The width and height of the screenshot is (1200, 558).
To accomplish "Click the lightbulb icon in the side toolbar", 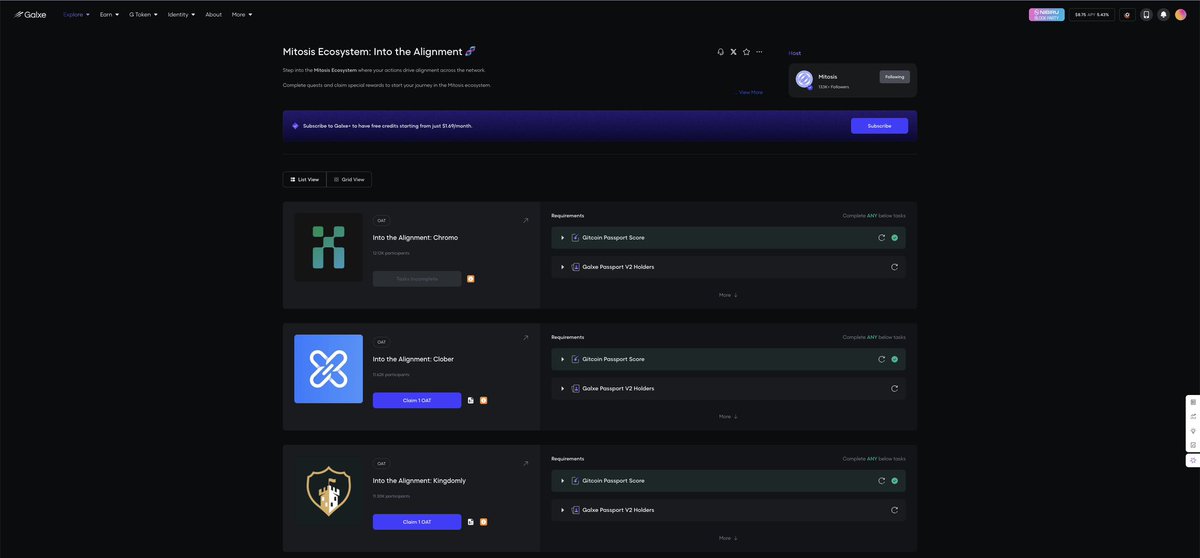I will pyautogui.click(x=1193, y=431).
